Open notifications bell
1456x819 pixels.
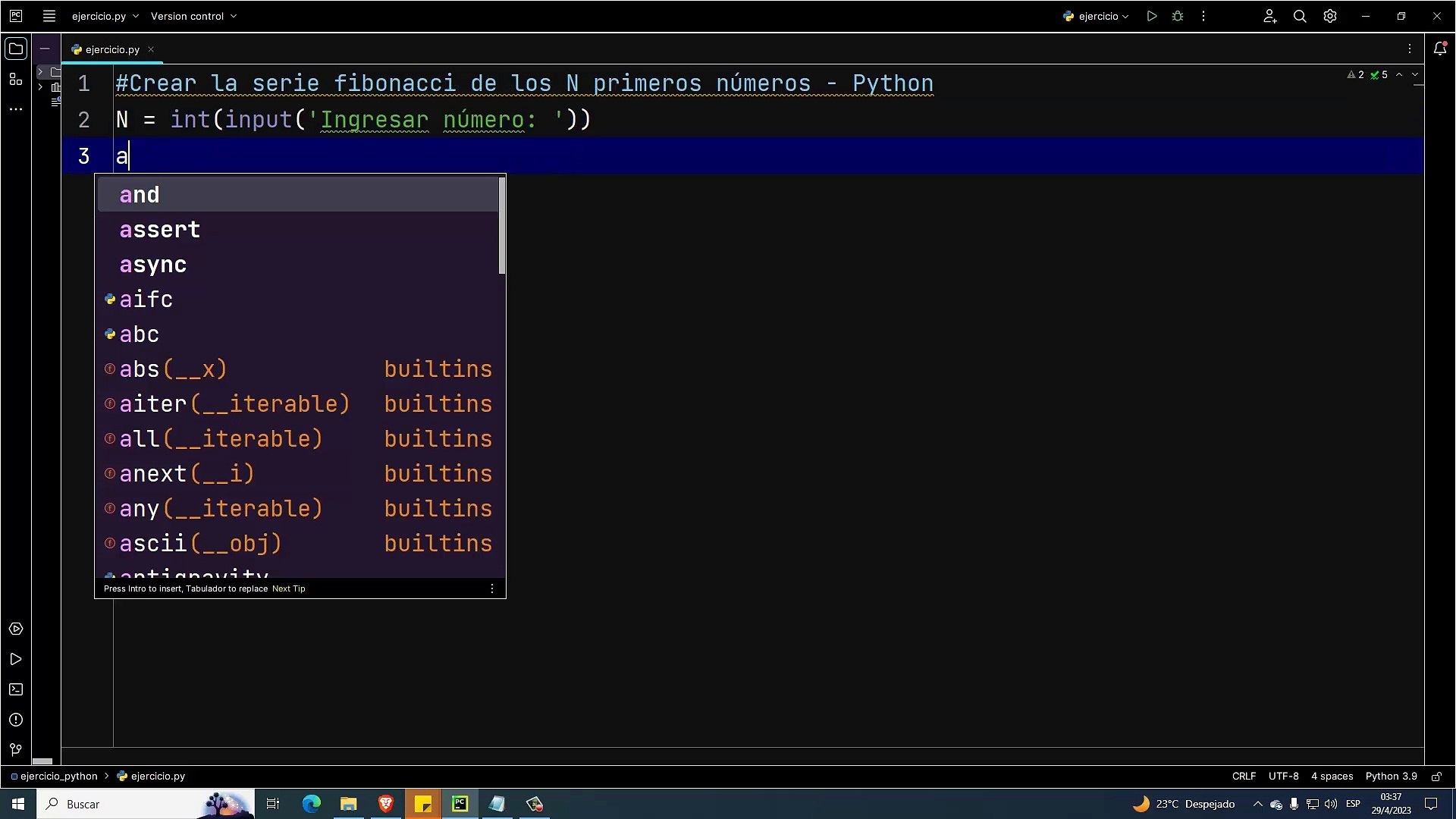pos(1440,49)
